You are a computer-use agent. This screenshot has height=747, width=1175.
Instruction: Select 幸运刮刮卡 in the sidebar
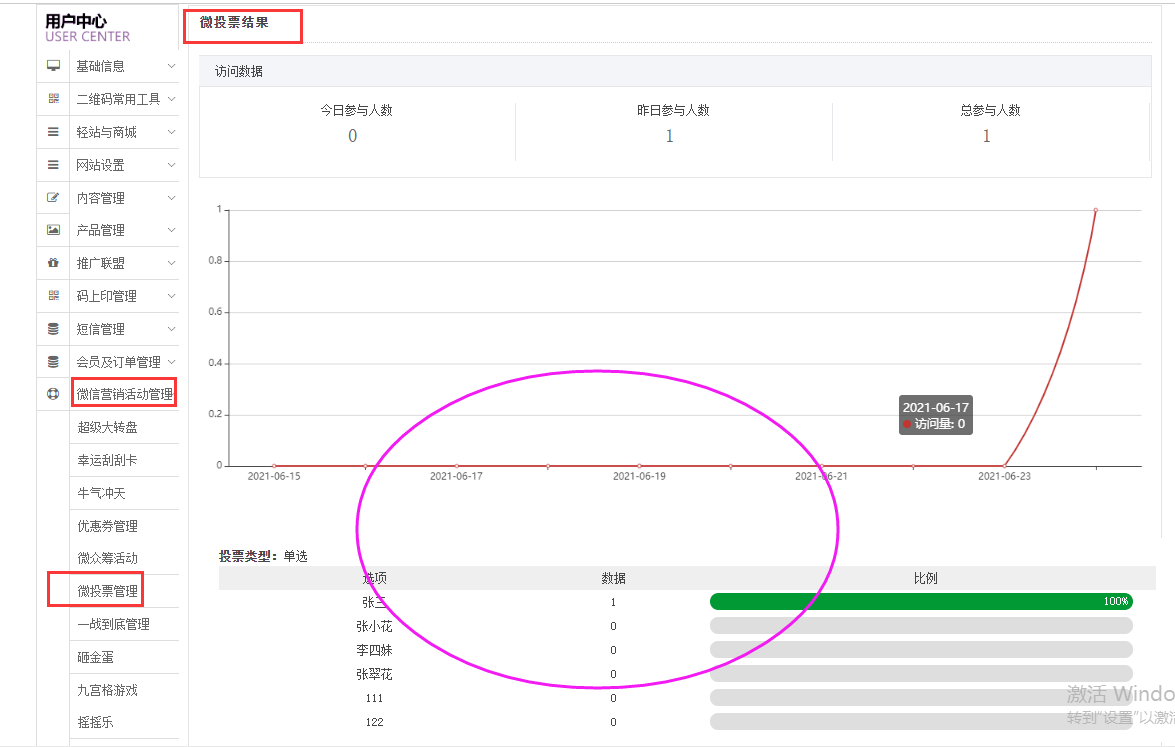pyautogui.click(x=108, y=460)
